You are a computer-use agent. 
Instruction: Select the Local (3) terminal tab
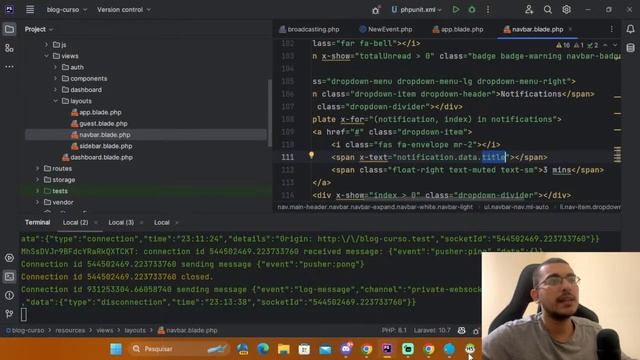click(121, 222)
